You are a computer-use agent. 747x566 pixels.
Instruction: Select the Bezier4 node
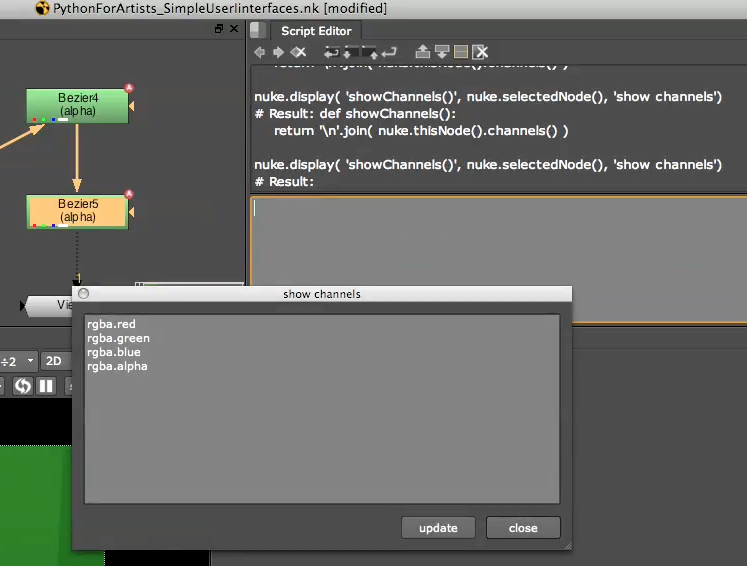coord(77,106)
